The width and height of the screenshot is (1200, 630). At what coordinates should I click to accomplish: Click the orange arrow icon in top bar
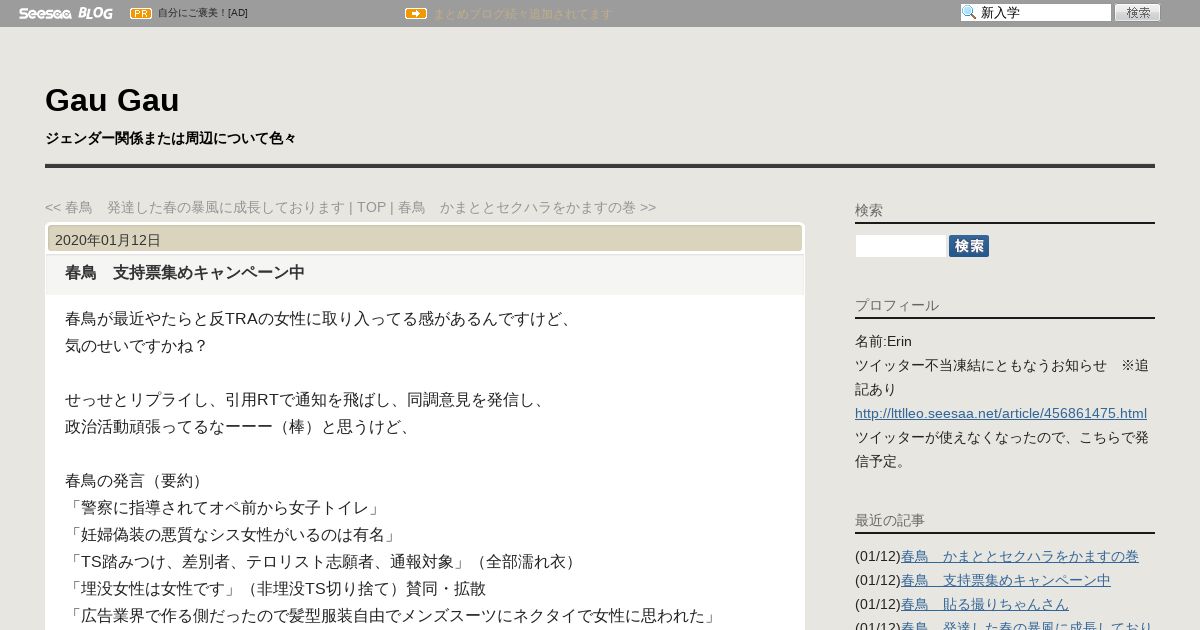click(416, 13)
